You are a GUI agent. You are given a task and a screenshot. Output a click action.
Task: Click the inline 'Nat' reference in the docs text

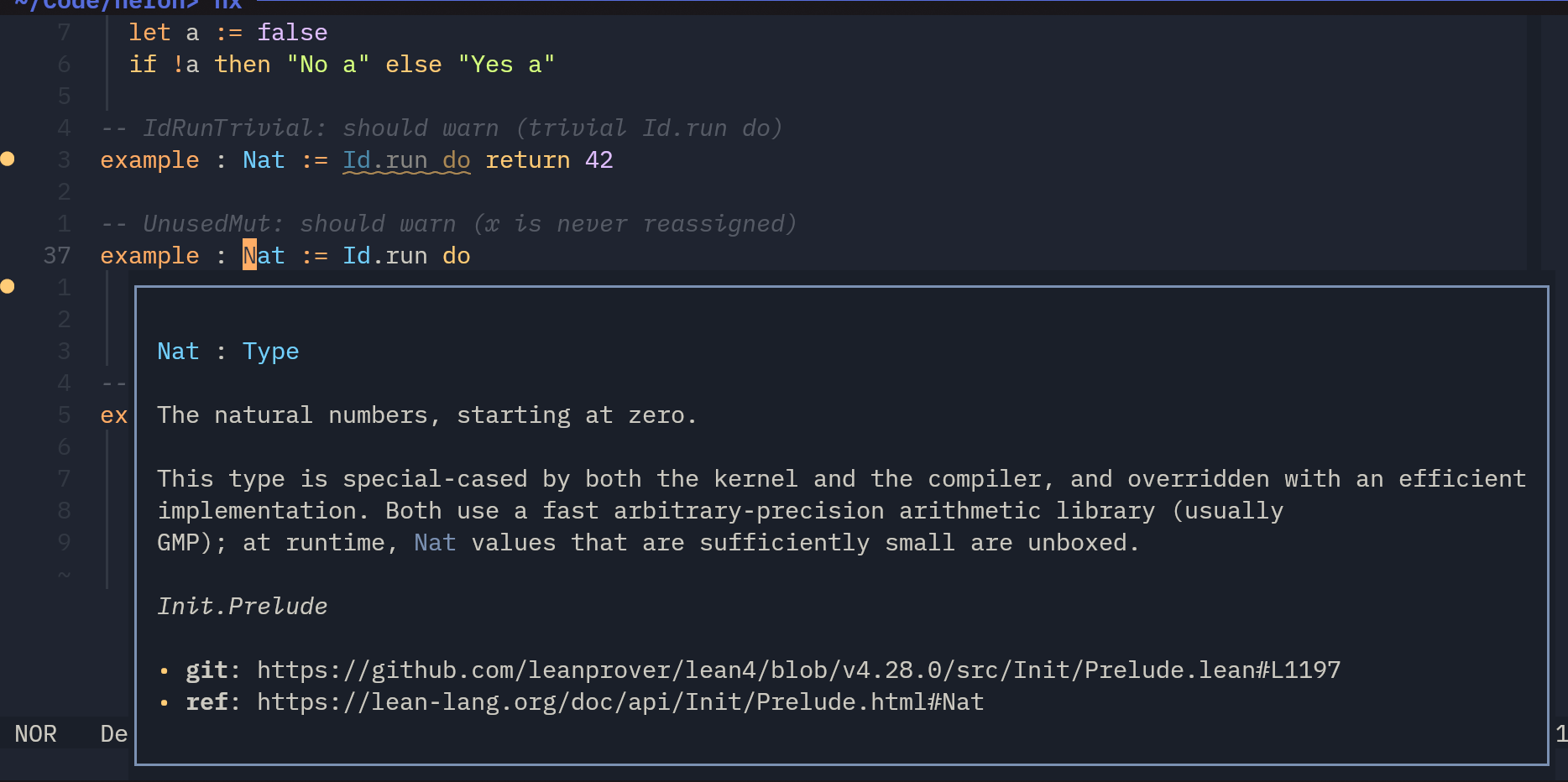tap(434, 543)
